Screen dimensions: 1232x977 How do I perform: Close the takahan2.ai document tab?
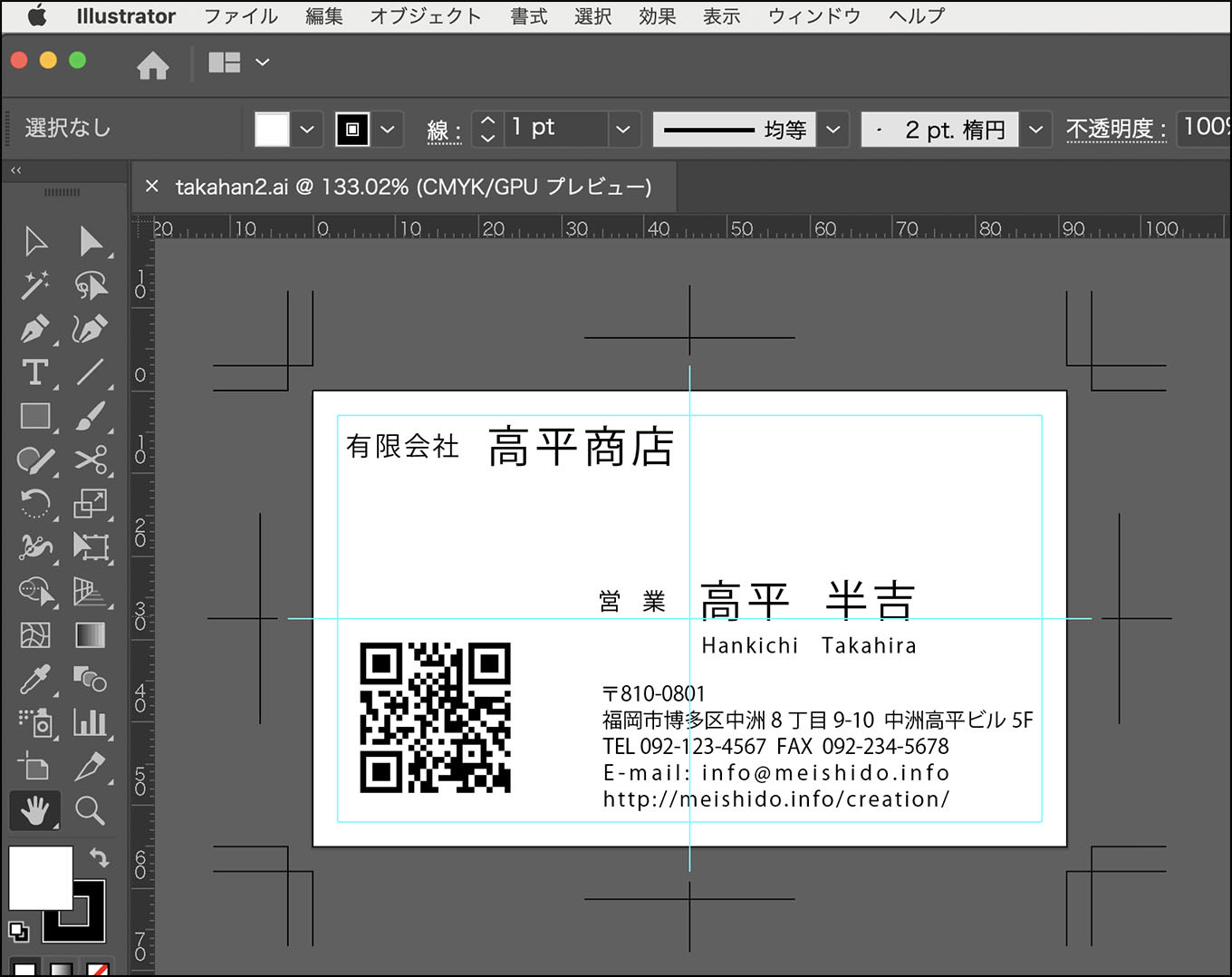[x=152, y=186]
